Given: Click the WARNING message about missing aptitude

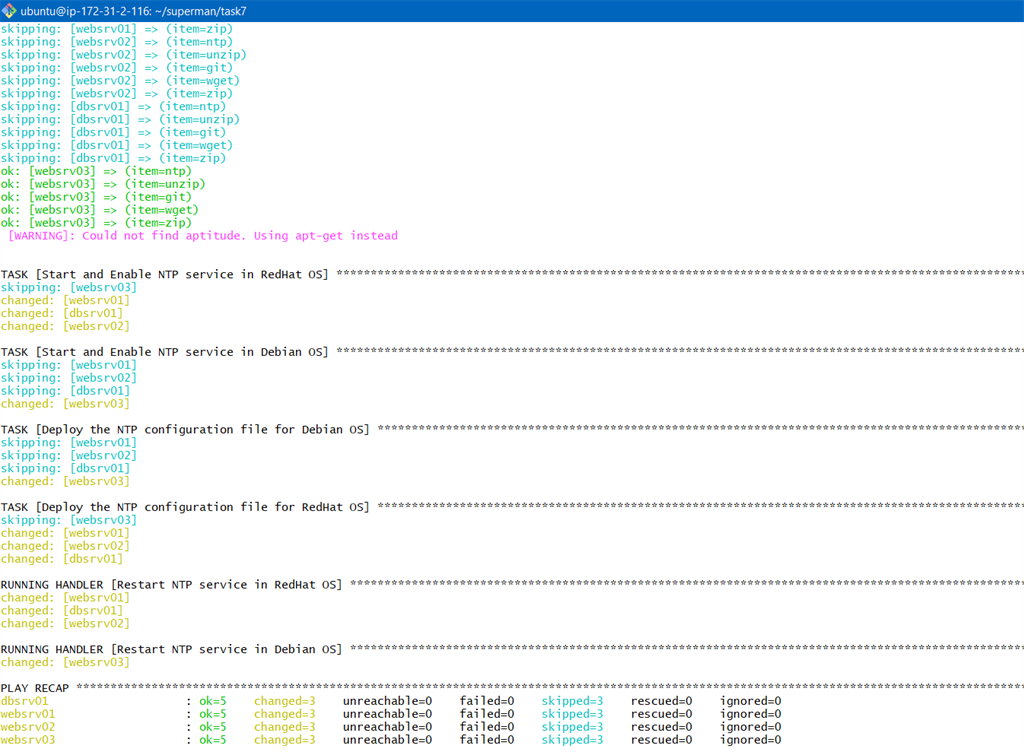Looking at the screenshot, I should 200,235.
